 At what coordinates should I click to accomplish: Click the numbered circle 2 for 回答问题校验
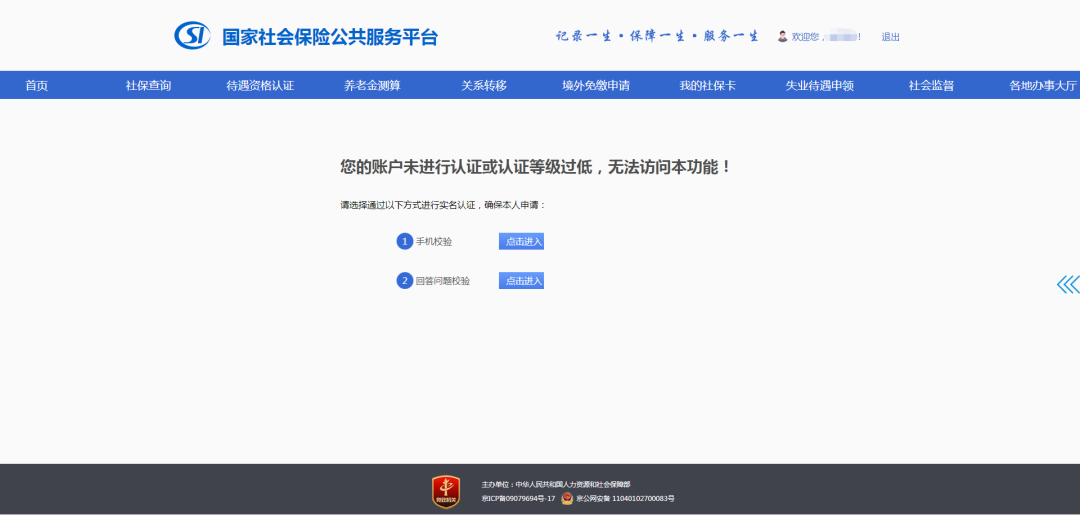pos(405,281)
